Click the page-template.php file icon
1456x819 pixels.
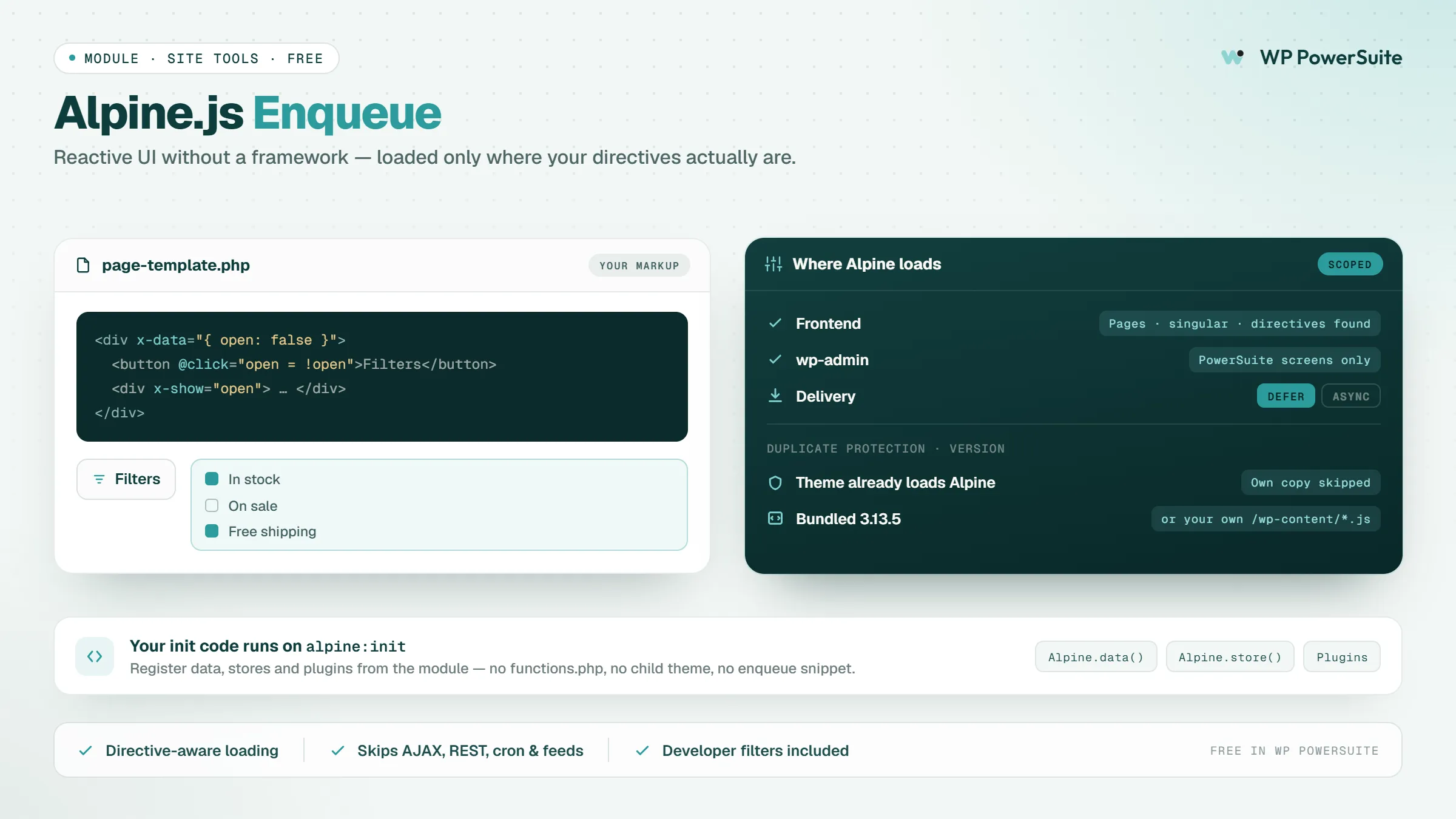click(x=83, y=265)
